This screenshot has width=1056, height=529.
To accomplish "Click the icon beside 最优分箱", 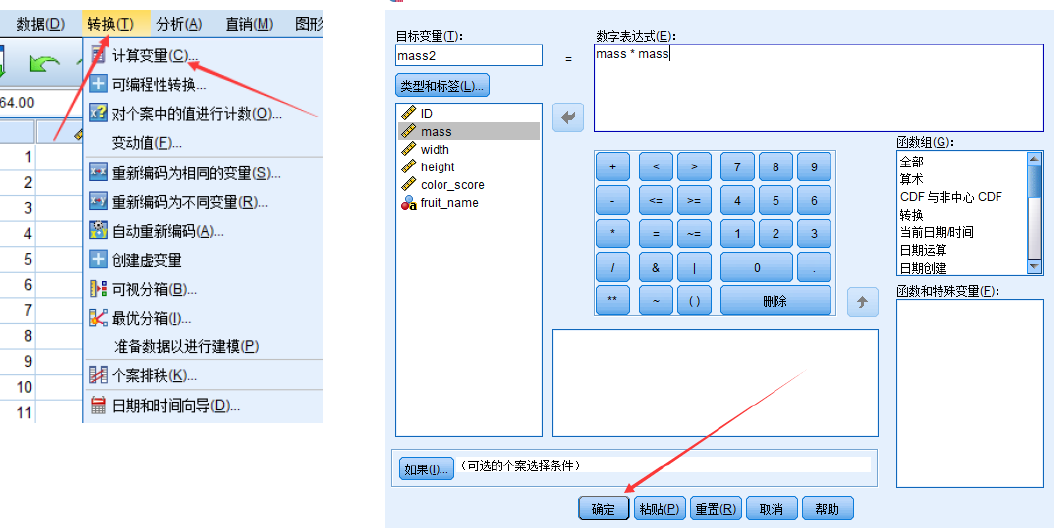I will [98, 318].
